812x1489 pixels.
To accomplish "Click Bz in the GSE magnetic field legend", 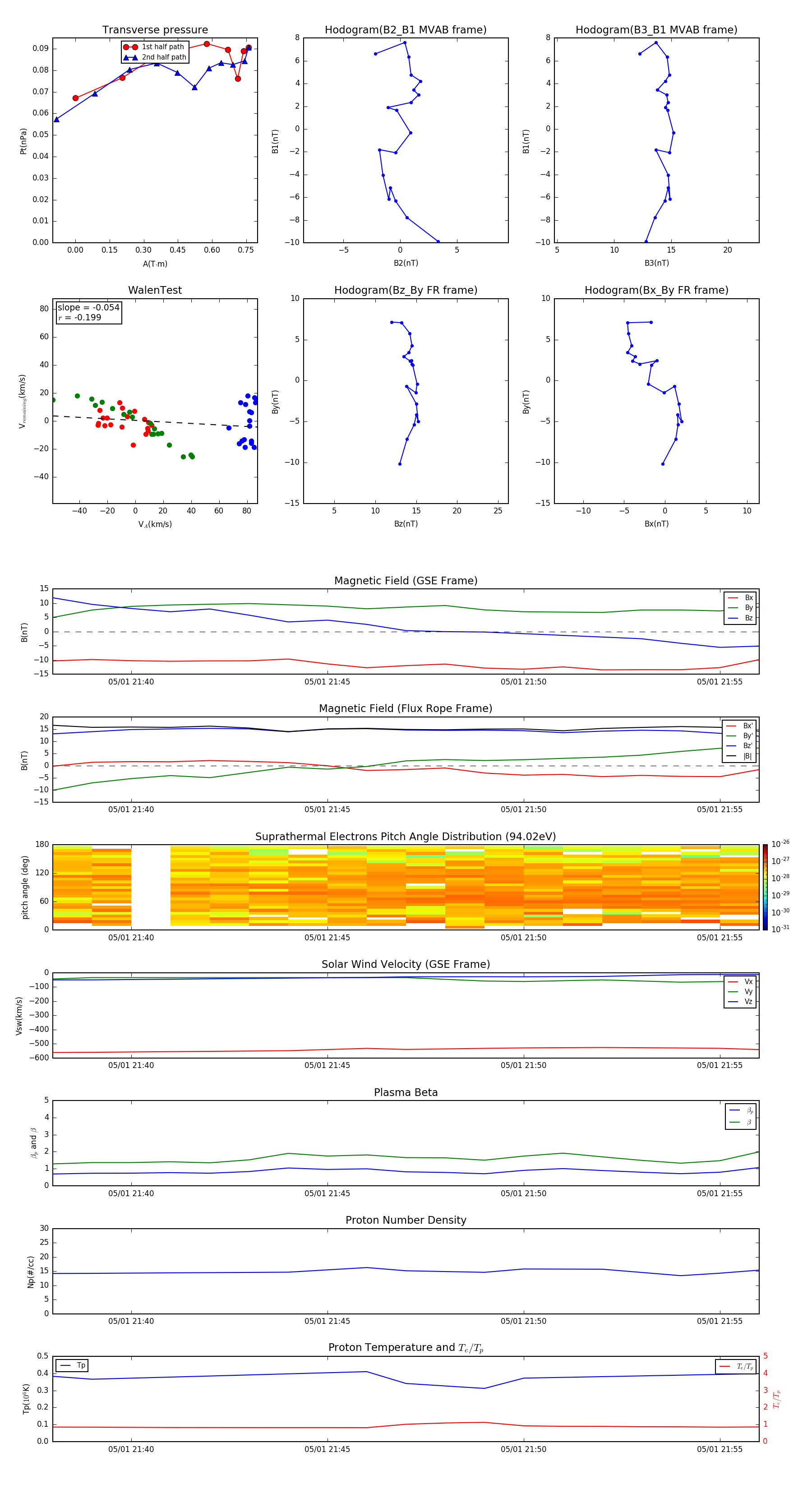I will tap(740, 618).
